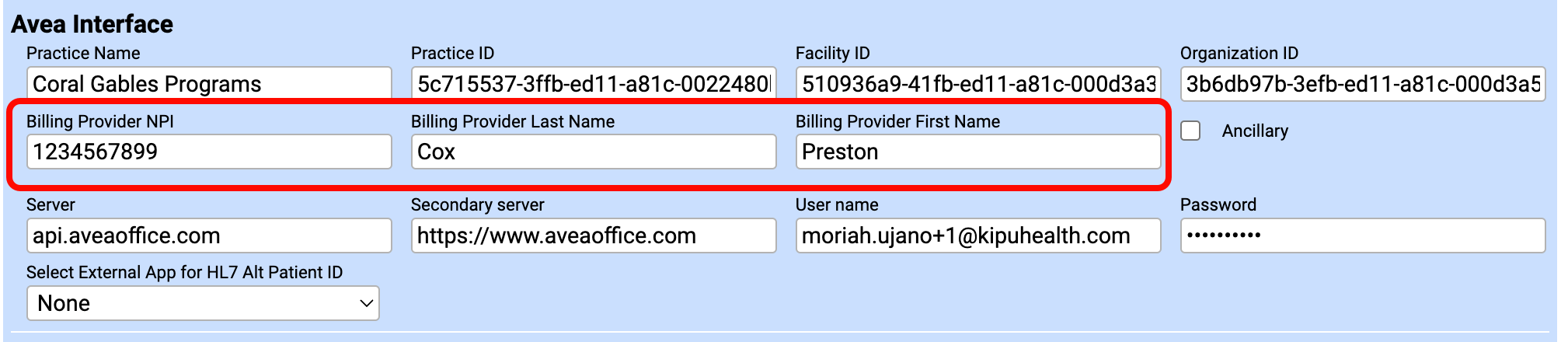Screen dimensions: 1568x342
Task: Enable the Ancillary checkbox
Action: pyautogui.click(x=1190, y=131)
